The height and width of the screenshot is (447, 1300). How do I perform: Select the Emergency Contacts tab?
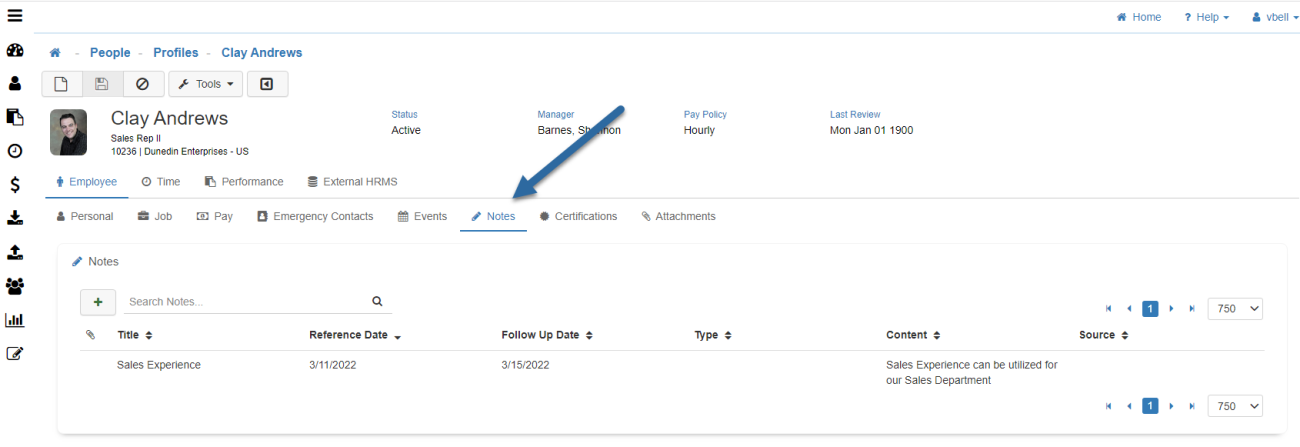(x=315, y=216)
